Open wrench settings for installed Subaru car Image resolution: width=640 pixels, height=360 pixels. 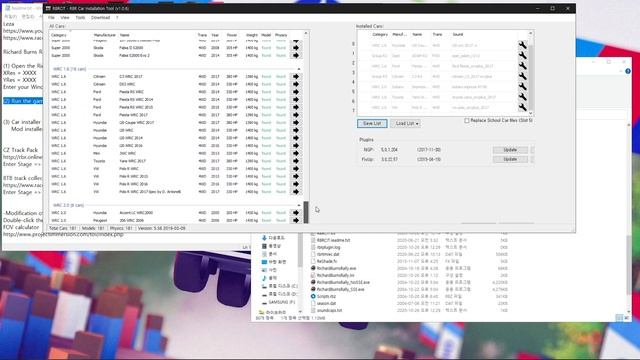[522, 87]
